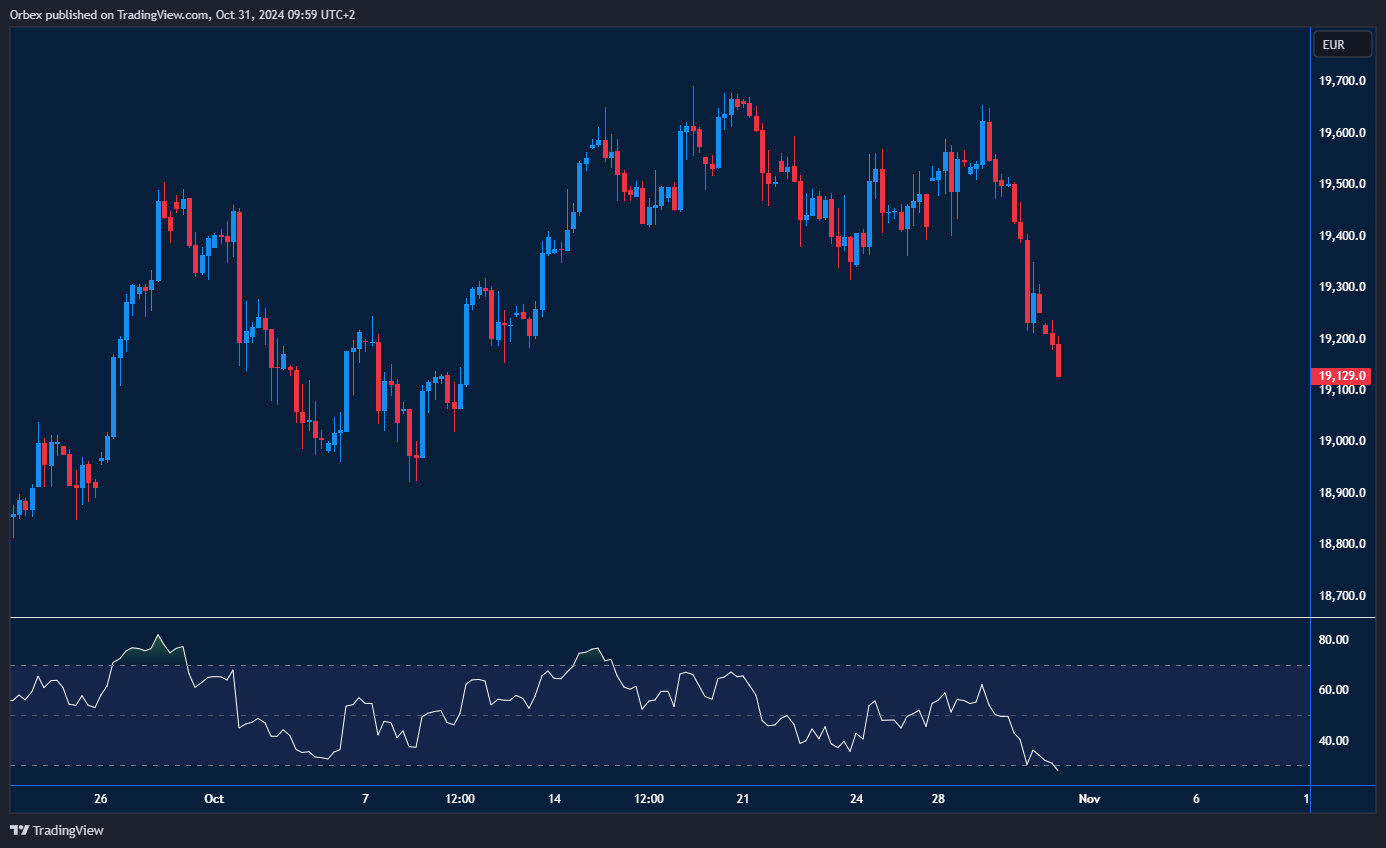Click the 21 date label on time axis
Image resolution: width=1386 pixels, height=848 pixels.
pos(742,799)
